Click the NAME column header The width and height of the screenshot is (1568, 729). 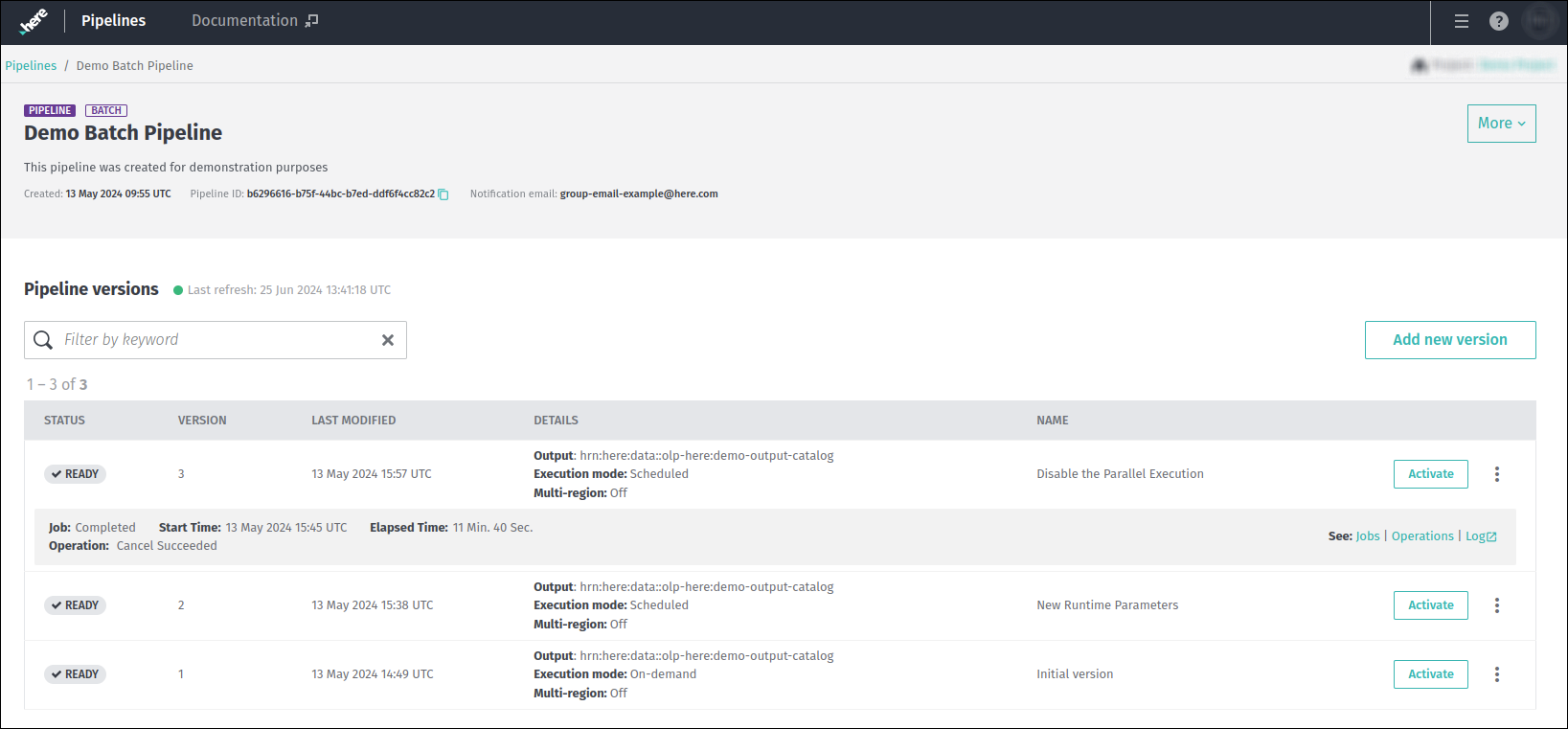tap(1052, 421)
